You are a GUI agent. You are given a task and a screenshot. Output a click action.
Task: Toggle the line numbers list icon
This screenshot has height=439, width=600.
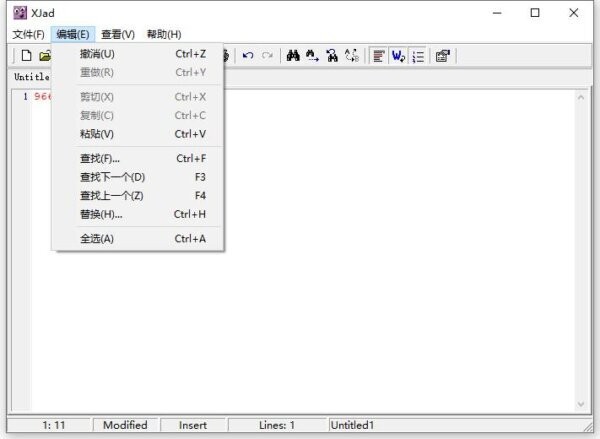[x=418, y=56]
